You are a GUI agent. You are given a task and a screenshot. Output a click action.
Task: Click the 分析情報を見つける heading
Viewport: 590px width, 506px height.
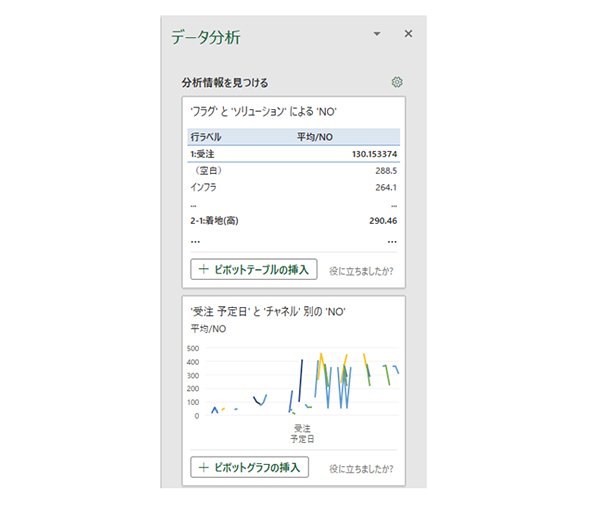coord(225,83)
